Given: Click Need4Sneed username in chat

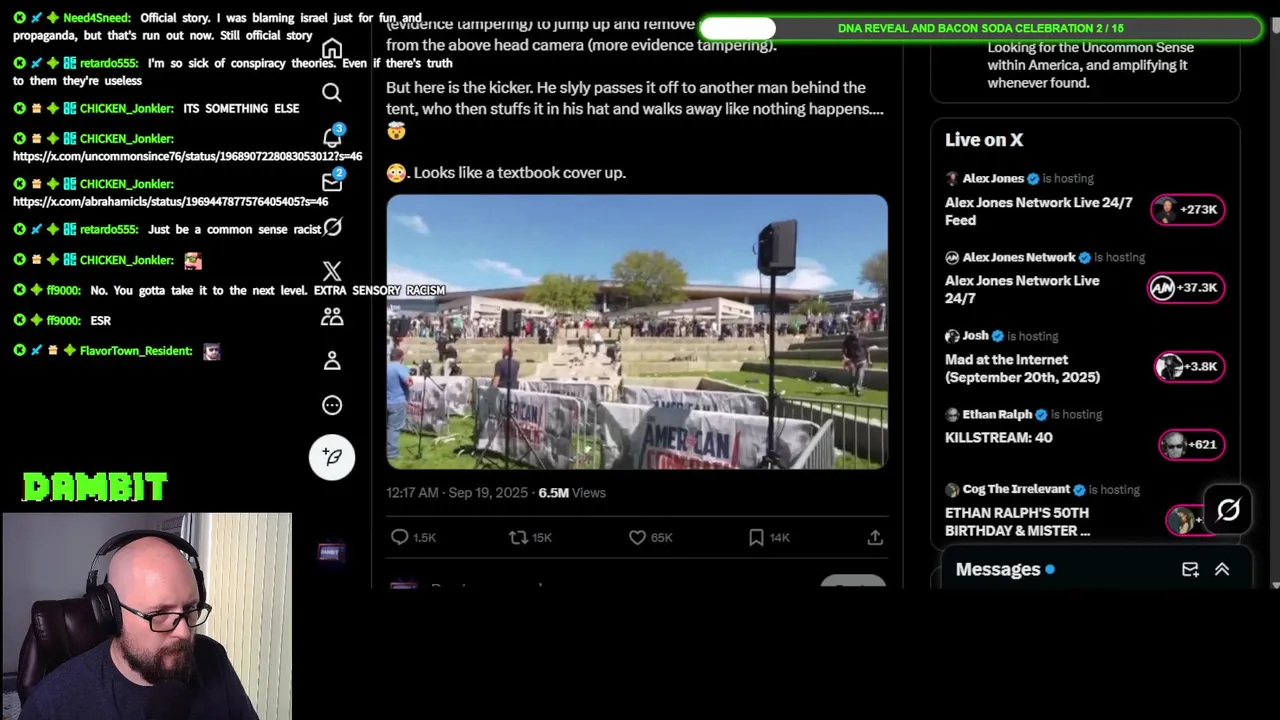Looking at the screenshot, I should (96, 18).
